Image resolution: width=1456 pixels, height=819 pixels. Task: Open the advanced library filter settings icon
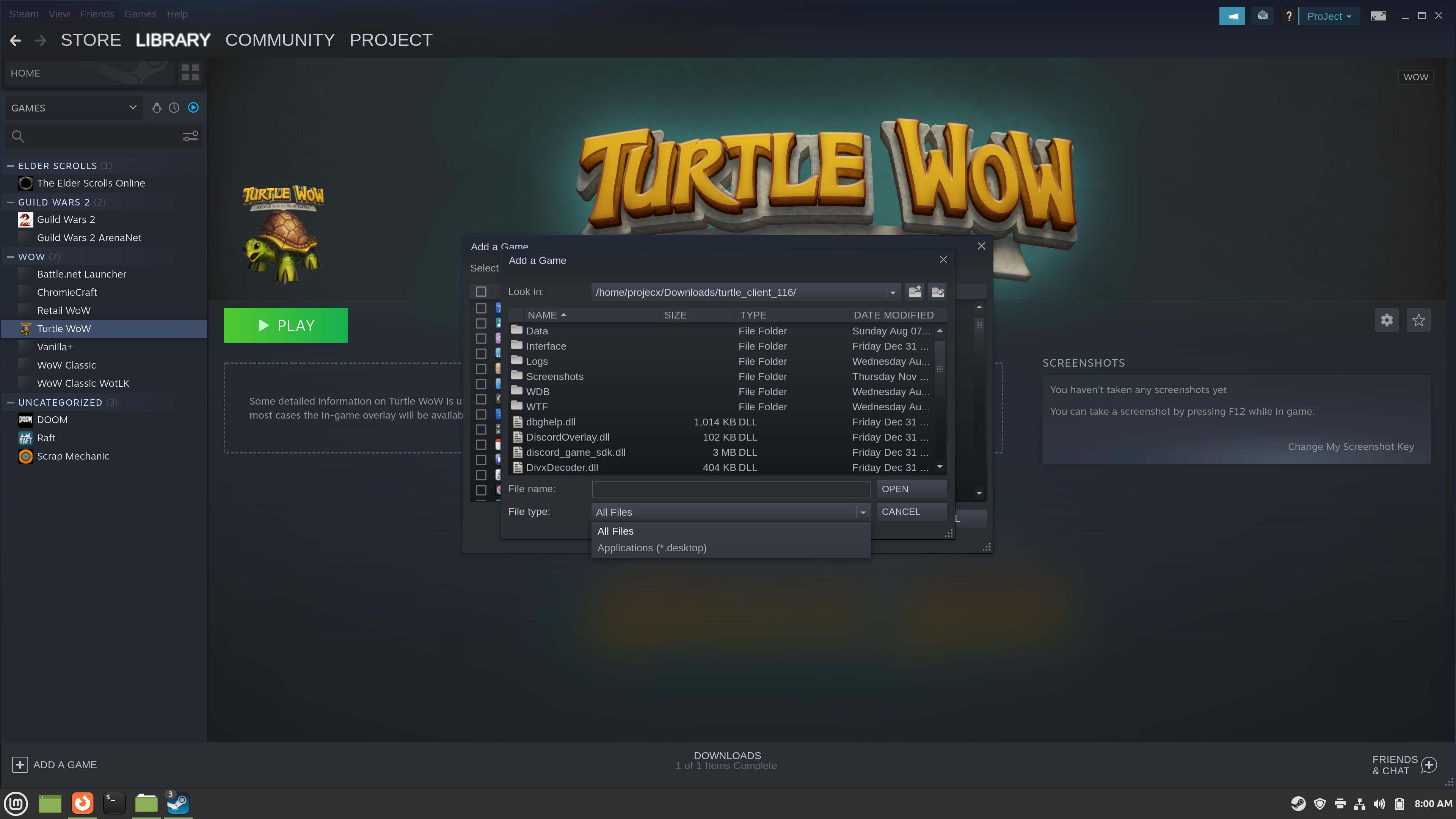[190, 136]
